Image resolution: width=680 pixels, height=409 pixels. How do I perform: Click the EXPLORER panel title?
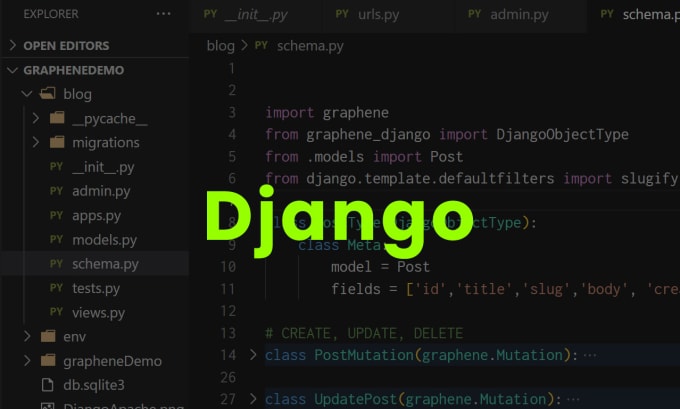pyautogui.click(x=51, y=14)
